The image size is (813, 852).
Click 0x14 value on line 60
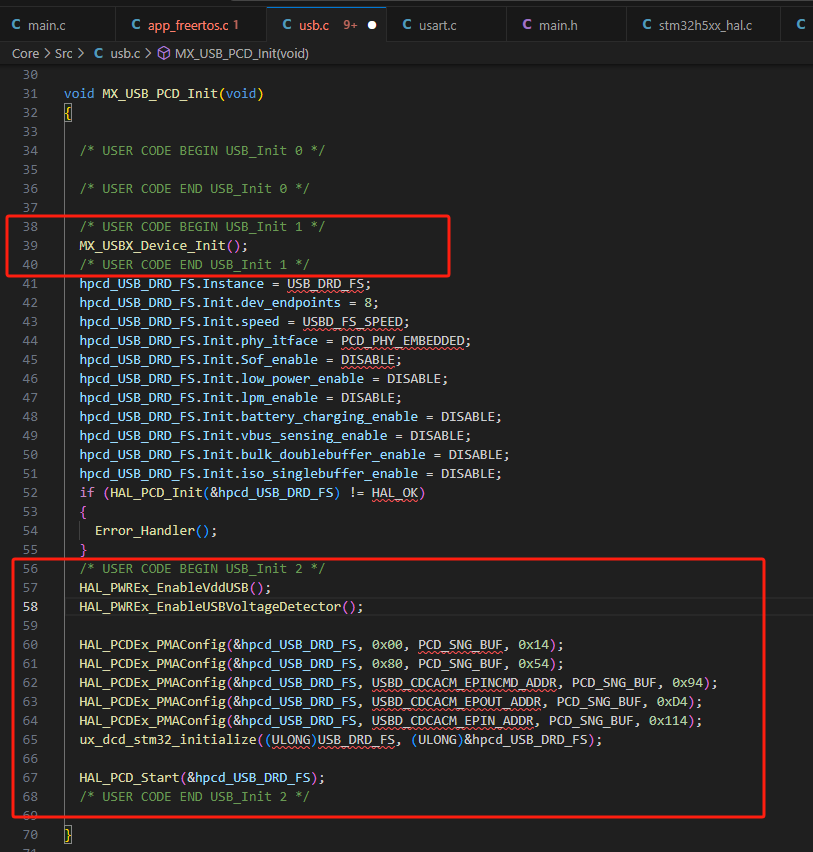pyautogui.click(x=533, y=646)
